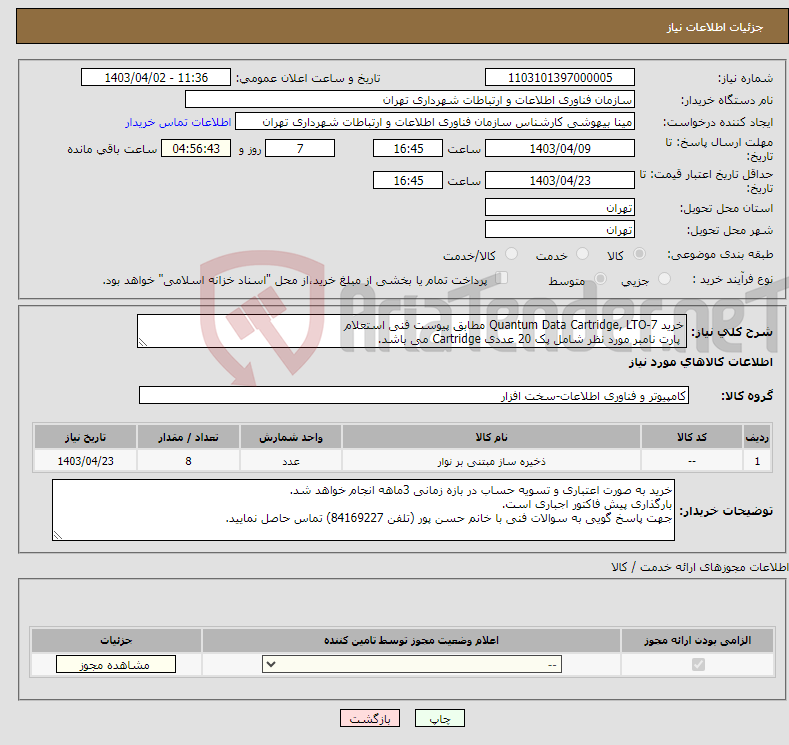Click the price validity date 1403/04/23 field
Screen dimensions: 789x745
pyautogui.click(x=560, y=180)
